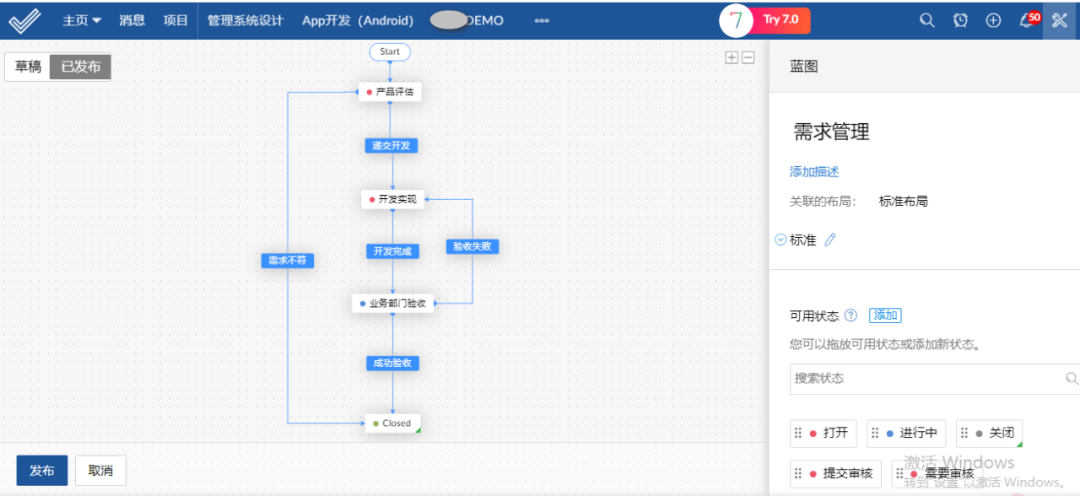Select the 需要审核 available status chip
The height and width of the screenshot is (496, 1080).
937,473
